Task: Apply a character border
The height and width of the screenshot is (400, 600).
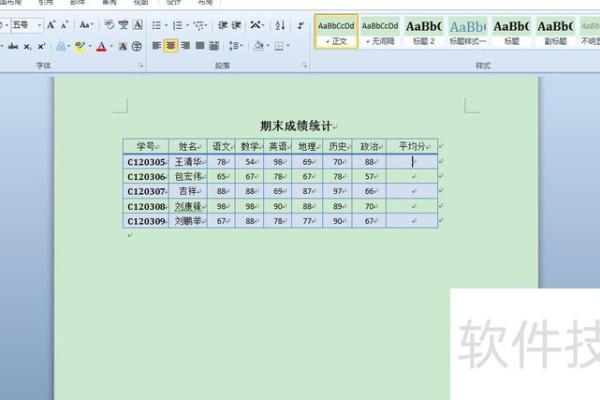Action: [137, 25]
